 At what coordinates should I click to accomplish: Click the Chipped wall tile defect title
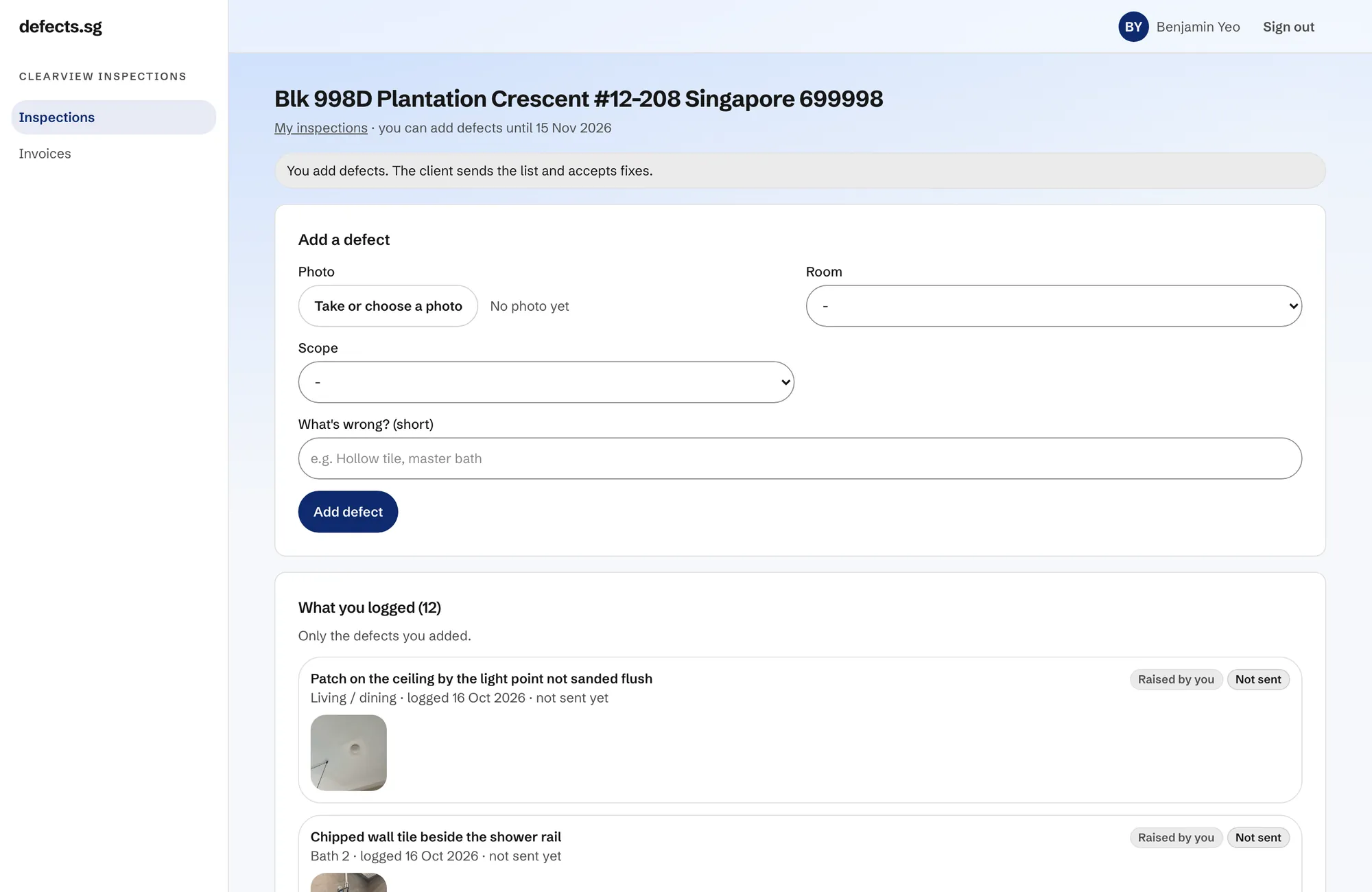coord(436,837)
